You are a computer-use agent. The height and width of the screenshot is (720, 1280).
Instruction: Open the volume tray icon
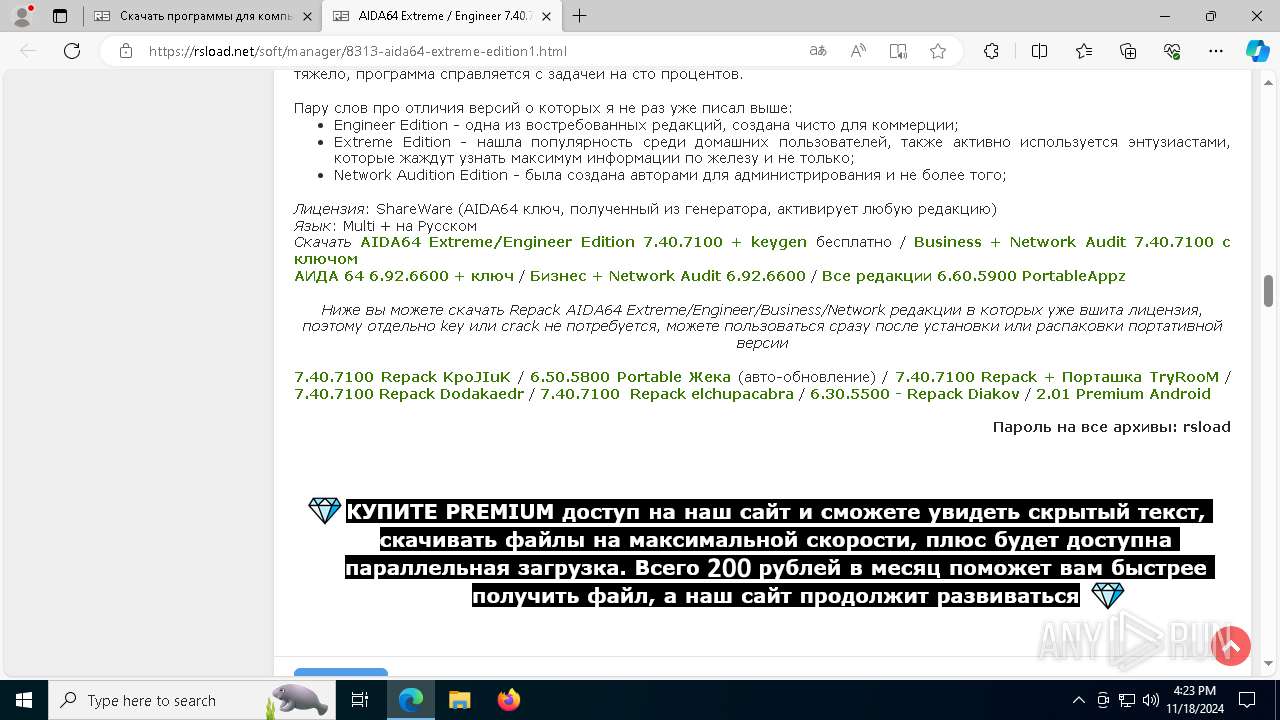click(1150, 700)
